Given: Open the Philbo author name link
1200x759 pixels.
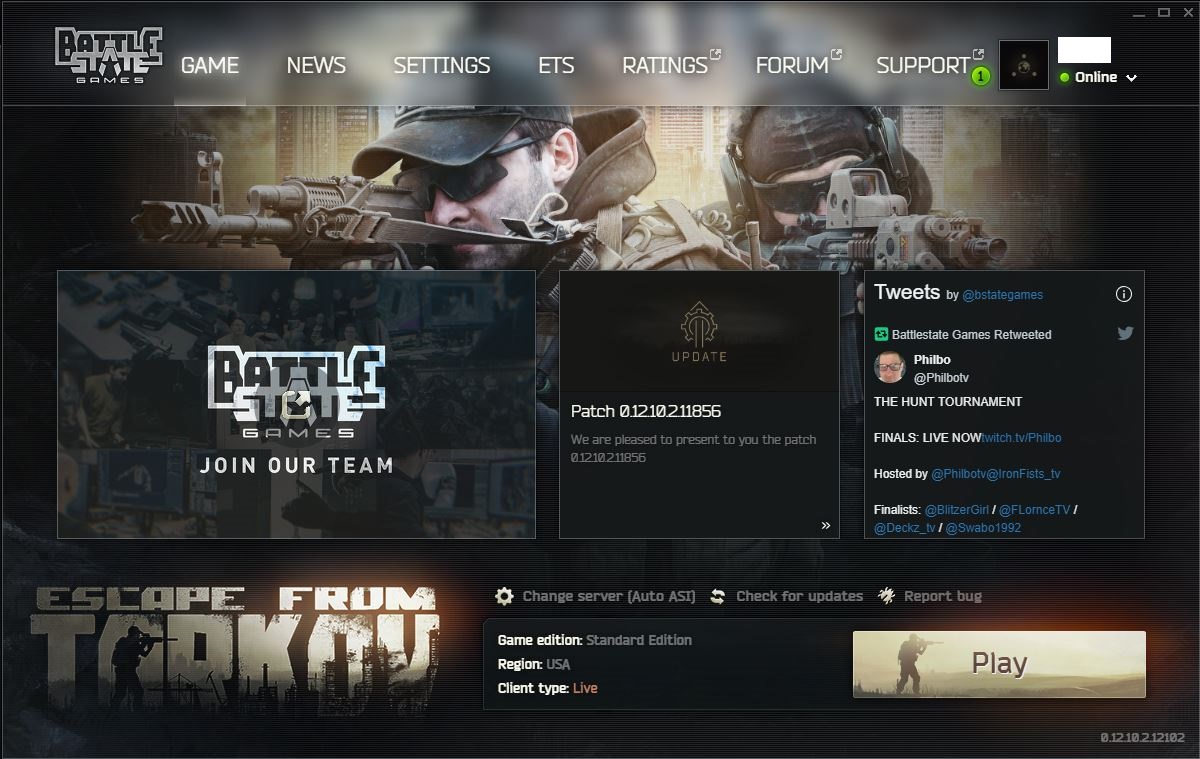Looking at the screenshot, I should (x=932, y=359).
